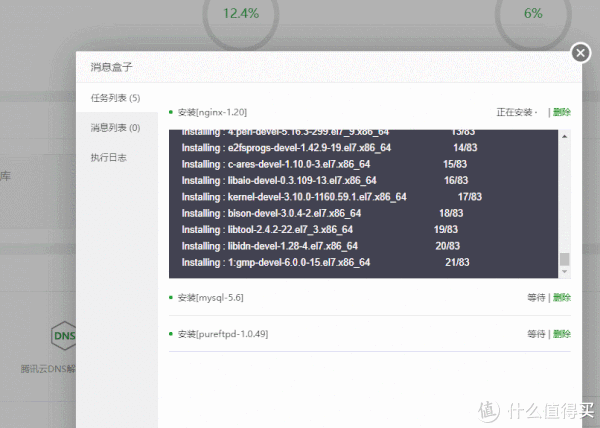
Task: Click the log scrollbar up arrow
Action: [x=564, y=136]
